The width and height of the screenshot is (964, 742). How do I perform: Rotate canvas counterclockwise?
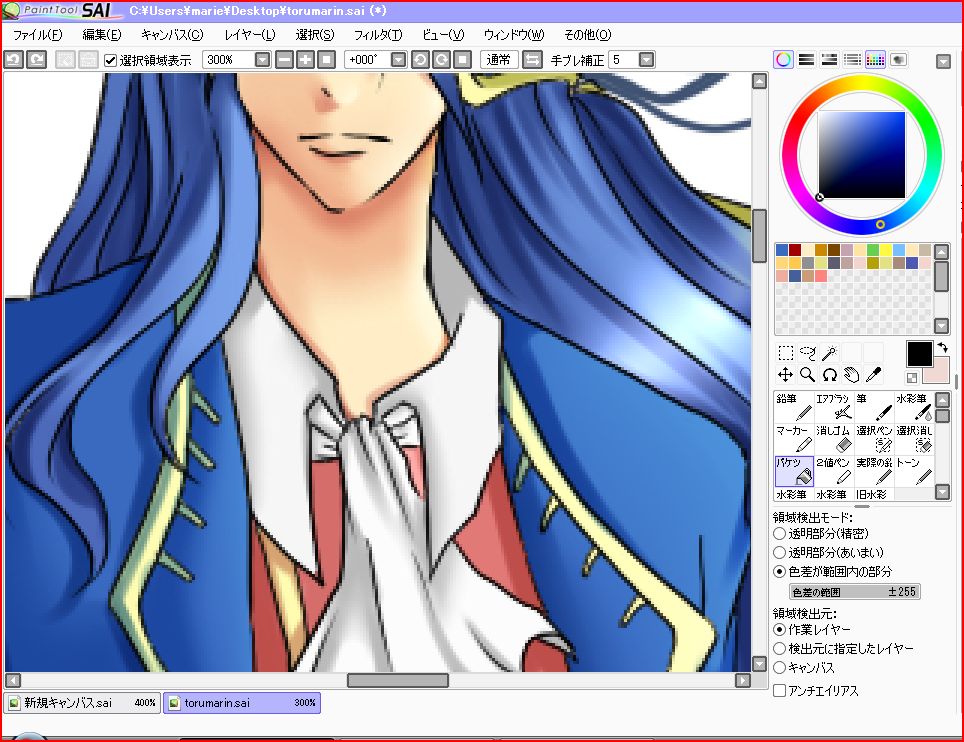pyautogui.click(x=420, y=60)
